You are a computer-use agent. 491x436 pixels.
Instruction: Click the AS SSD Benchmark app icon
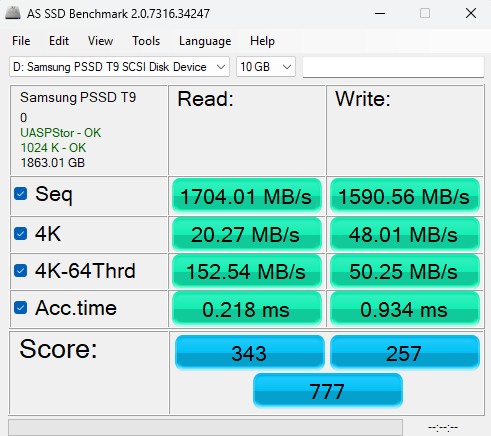(x=13, y=13)
